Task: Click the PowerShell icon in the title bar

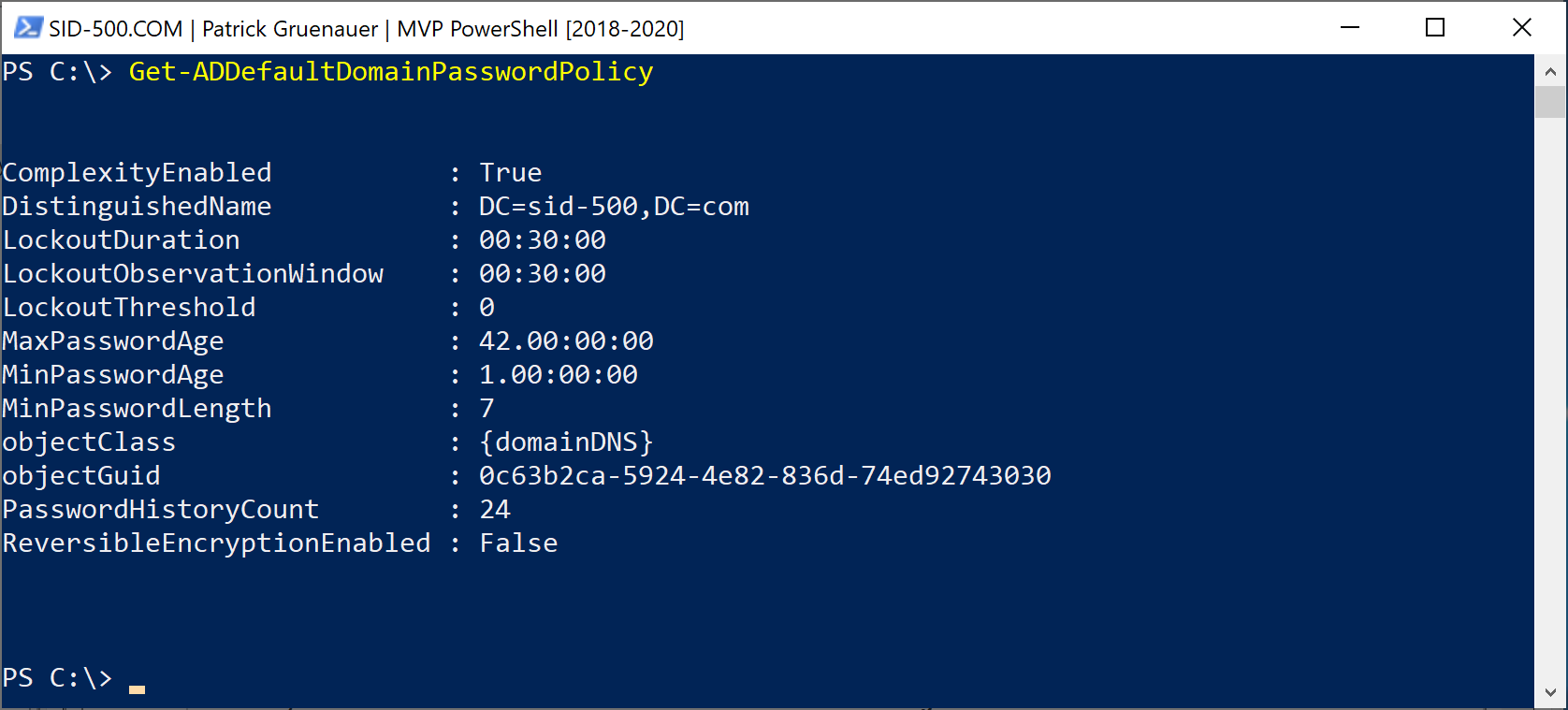Action: click(27, 28)
